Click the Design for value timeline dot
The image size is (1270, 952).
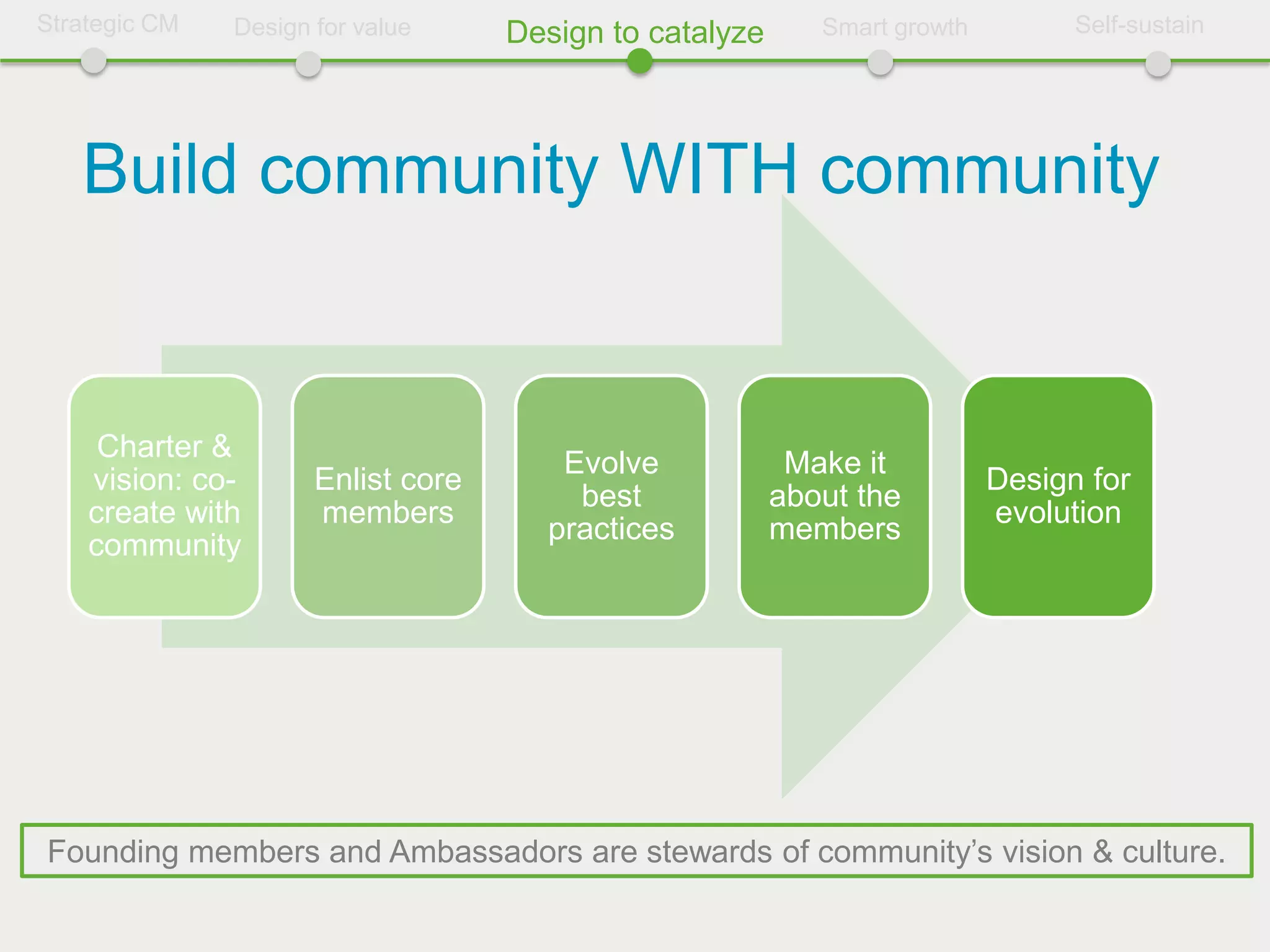tap(308, 64)
